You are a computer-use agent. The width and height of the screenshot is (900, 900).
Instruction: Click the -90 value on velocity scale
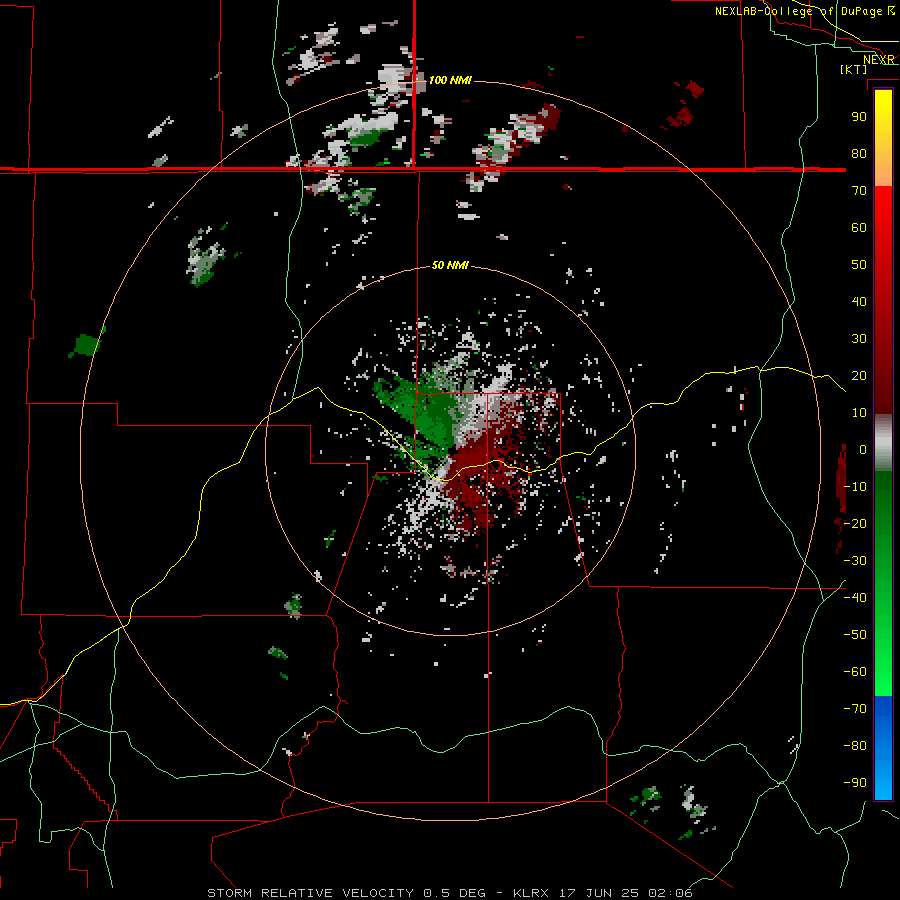pyautogui.click(x=856, y=783)
